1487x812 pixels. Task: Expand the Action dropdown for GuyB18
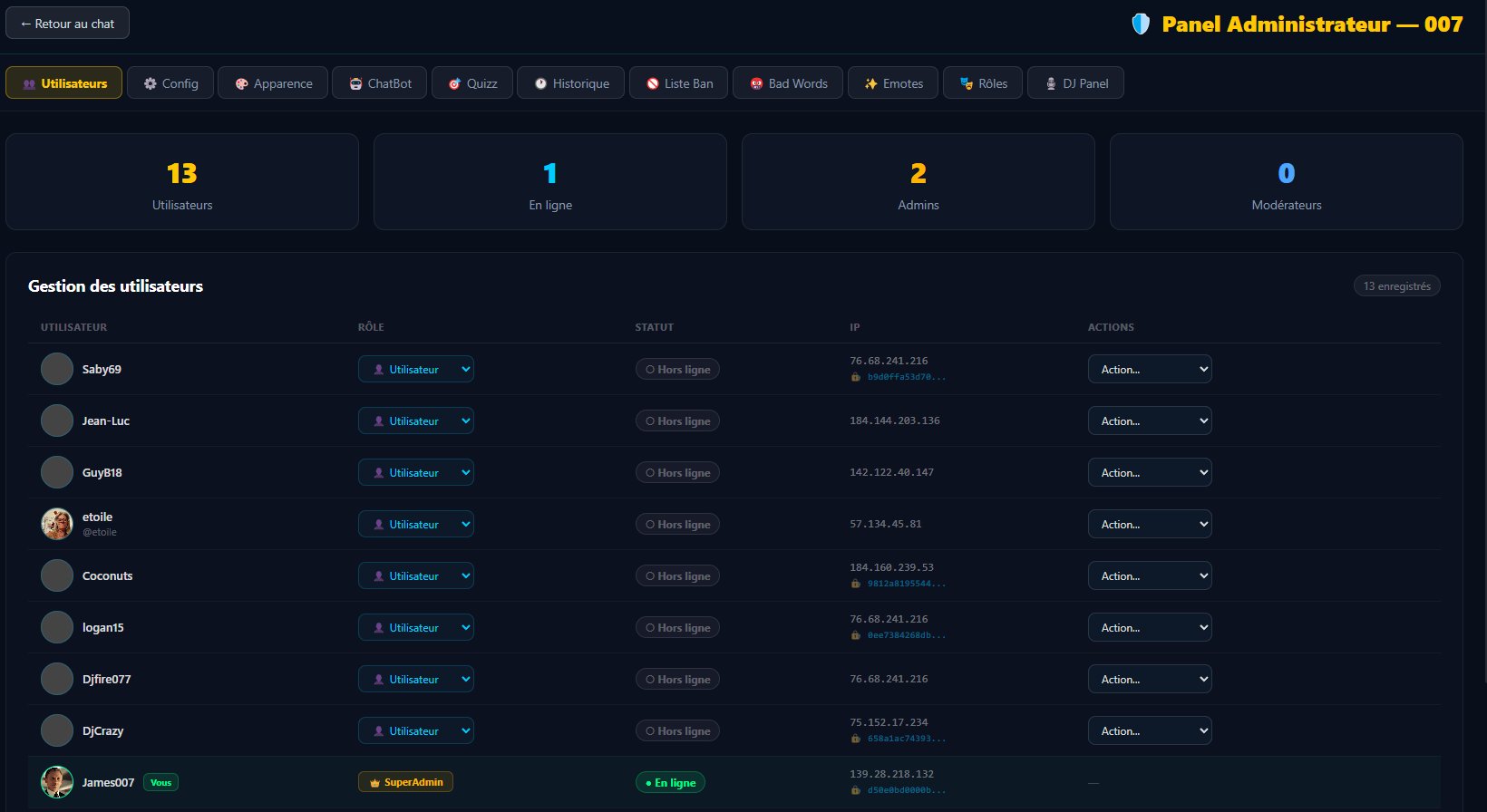tap(1149, 472)
